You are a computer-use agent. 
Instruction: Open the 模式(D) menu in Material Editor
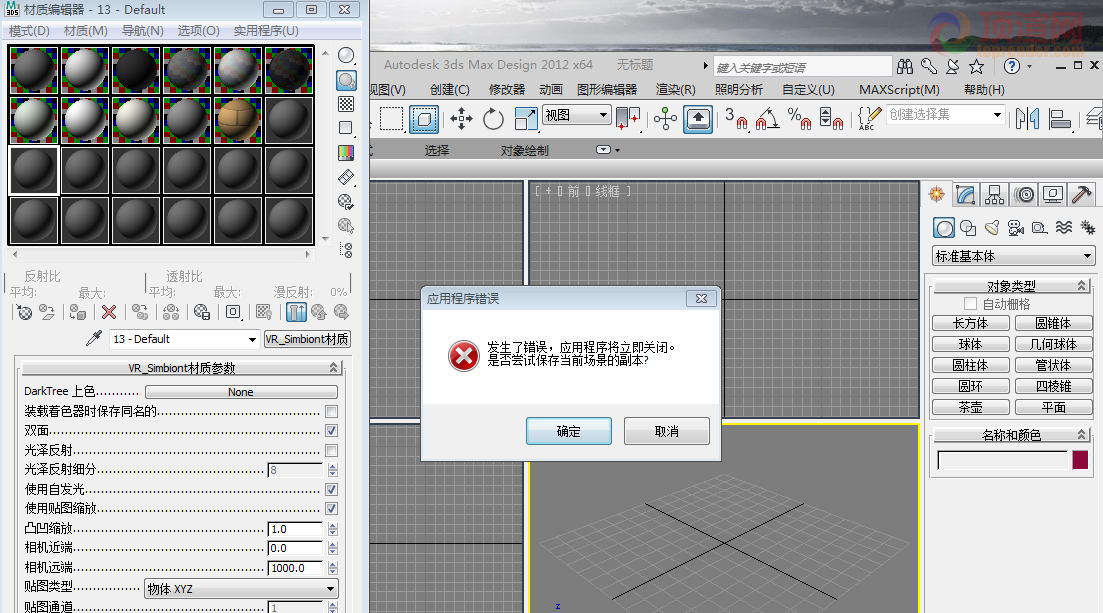tap(30, 31)
